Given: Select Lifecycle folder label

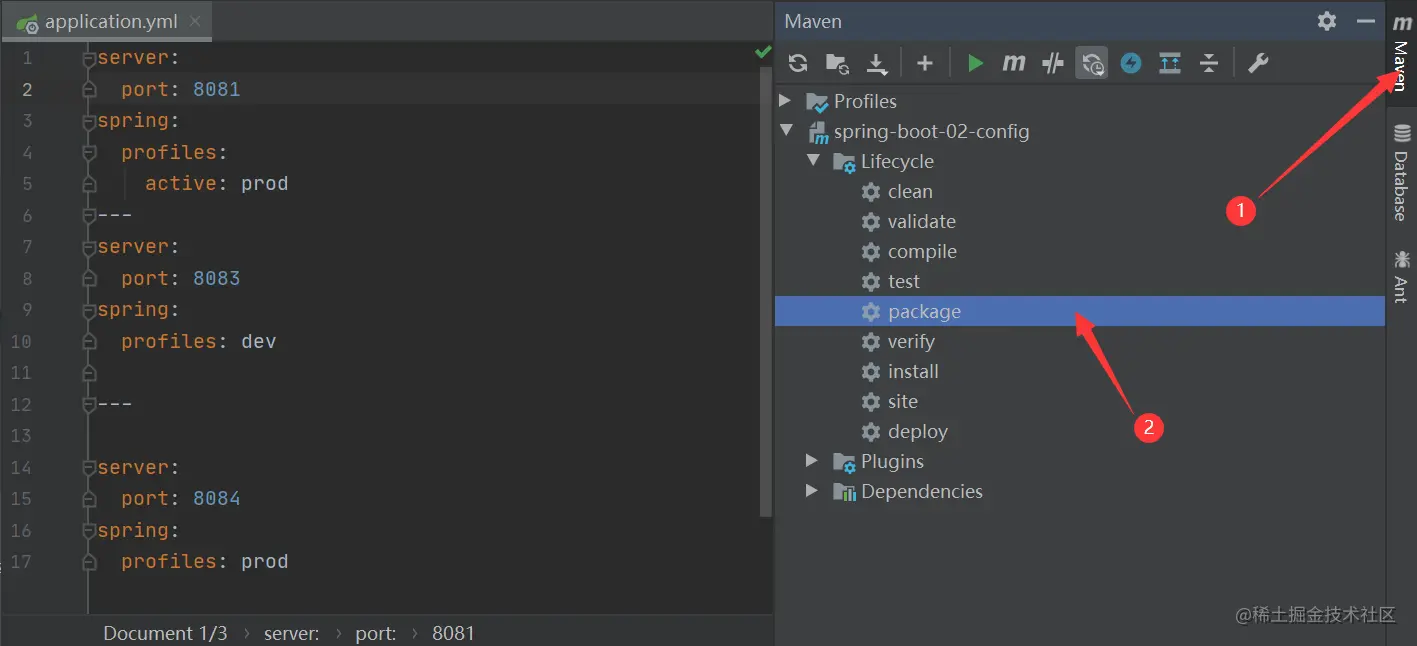Looking at the screenshot, I should click(x=897, y=161).
